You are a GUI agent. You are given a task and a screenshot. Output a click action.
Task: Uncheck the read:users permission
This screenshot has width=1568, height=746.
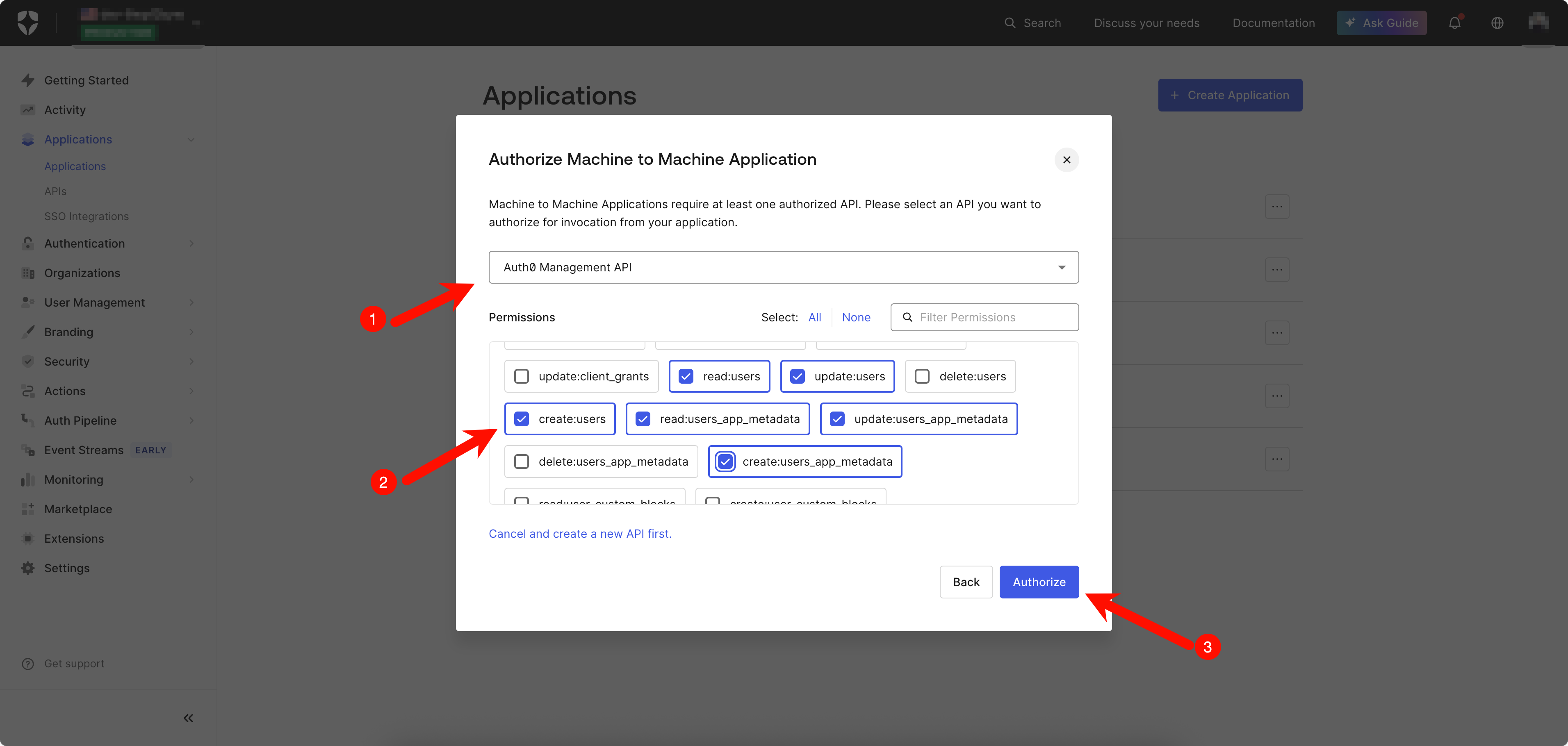pos(686,377)
